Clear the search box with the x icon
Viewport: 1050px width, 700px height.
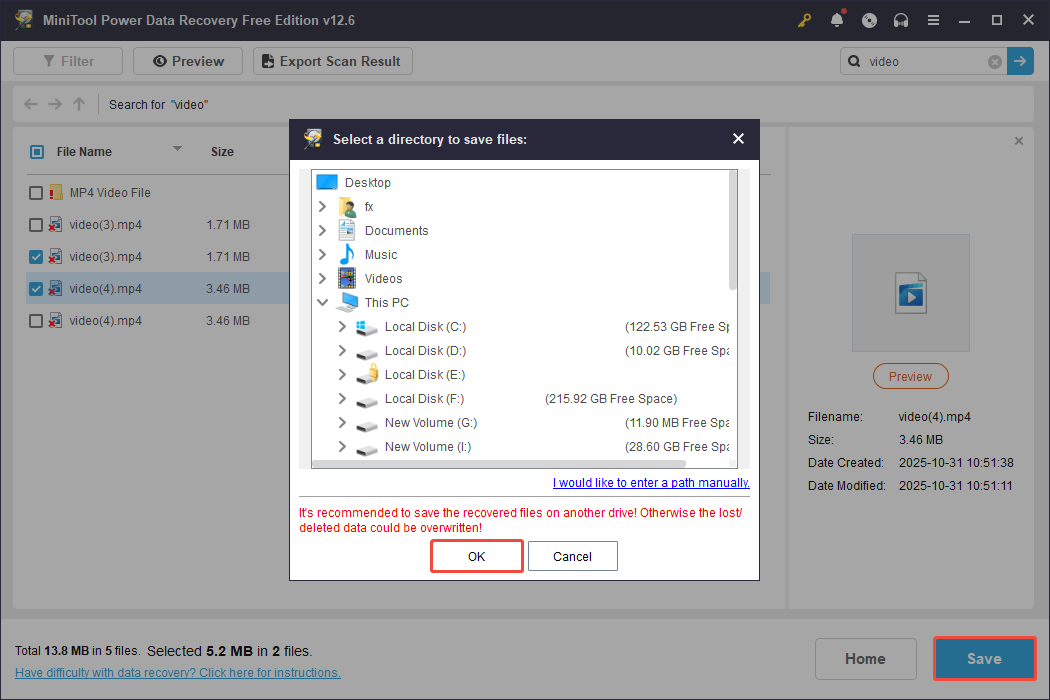pos(994,61)
